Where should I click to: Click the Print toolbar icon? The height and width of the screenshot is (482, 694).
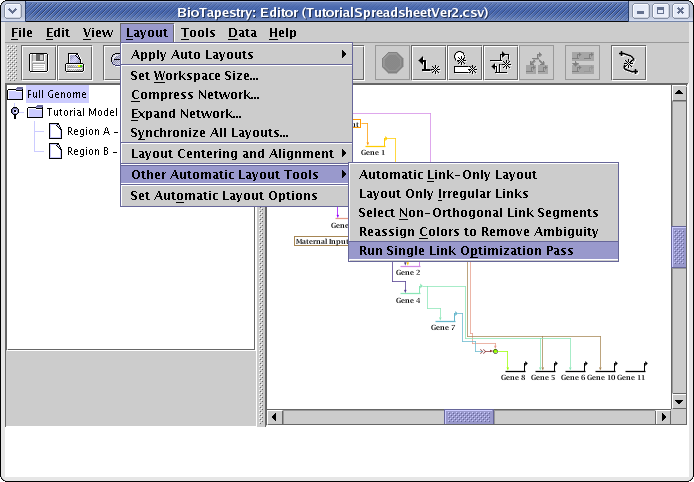75,63
